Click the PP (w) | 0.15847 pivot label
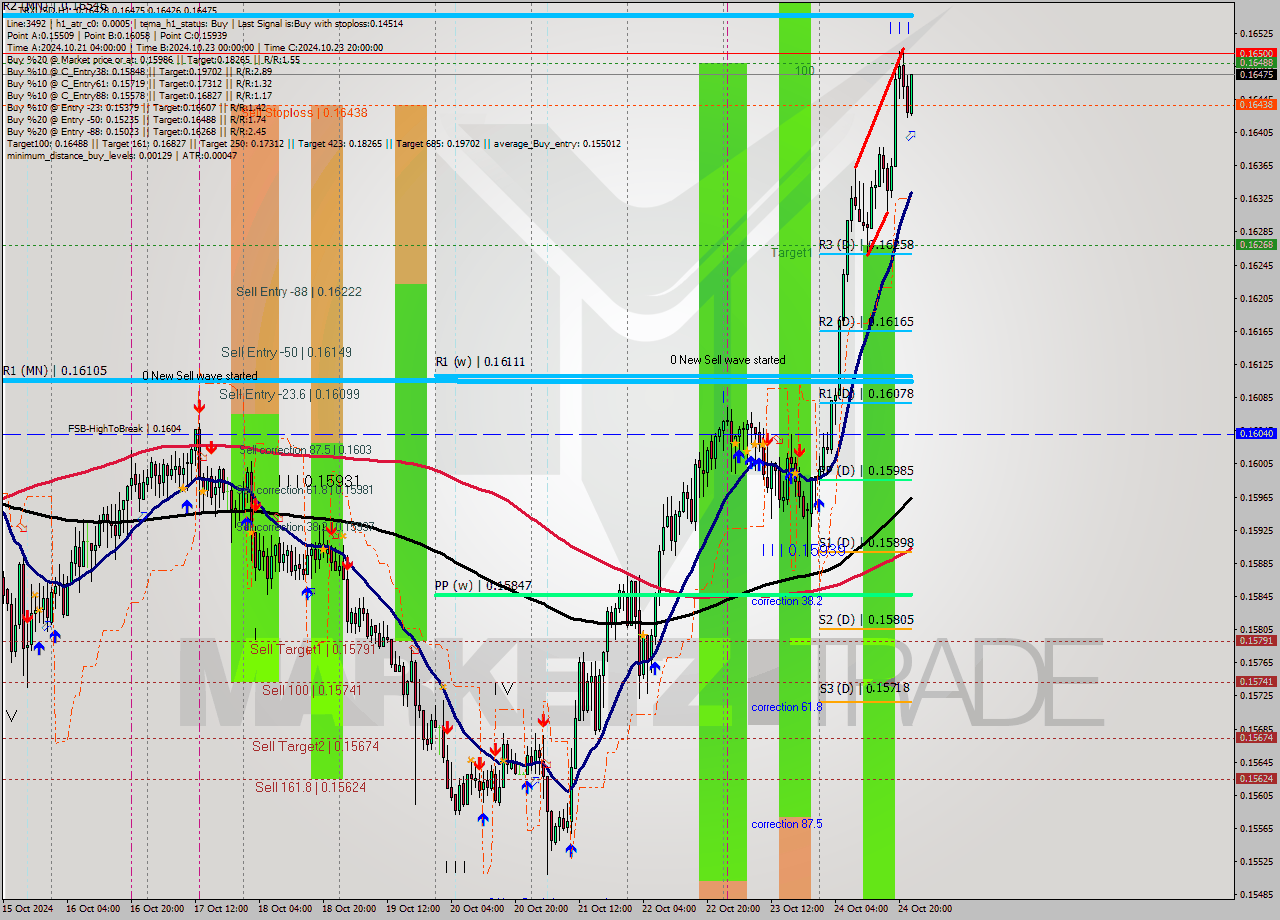The height and width of the screenshot is (920, 1280). pos(483,585)
